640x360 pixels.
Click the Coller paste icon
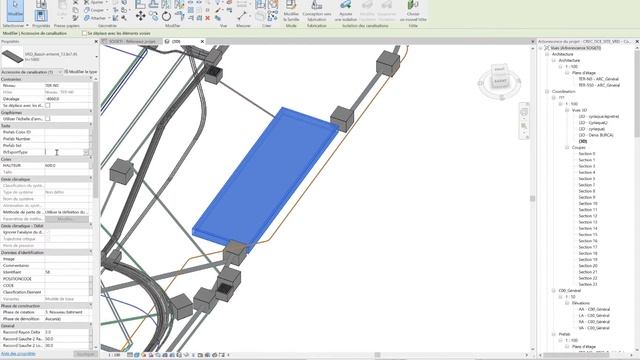tap(62, 10)
